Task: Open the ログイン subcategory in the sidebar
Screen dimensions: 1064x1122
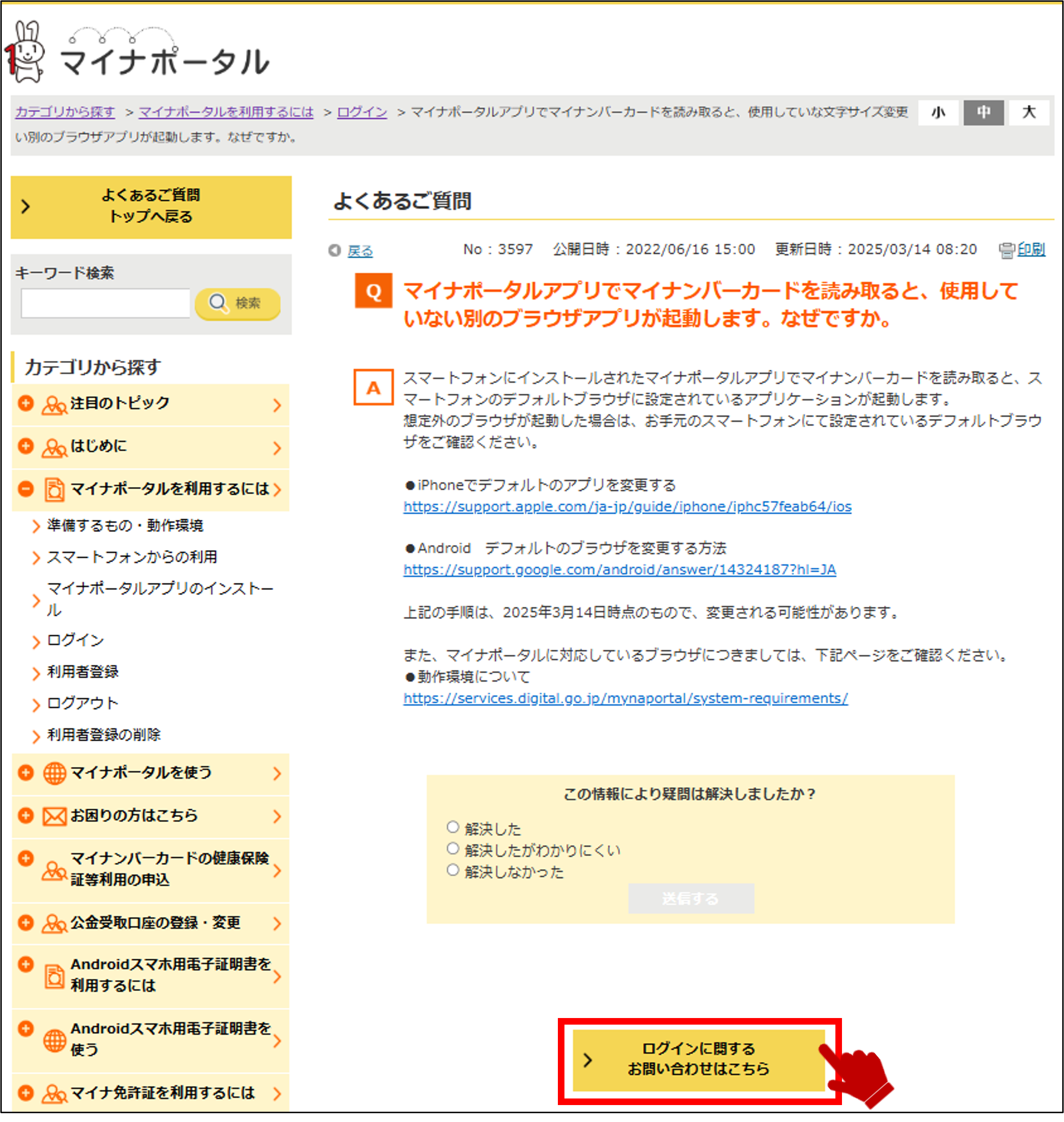Action: click(x=75, y=640)
